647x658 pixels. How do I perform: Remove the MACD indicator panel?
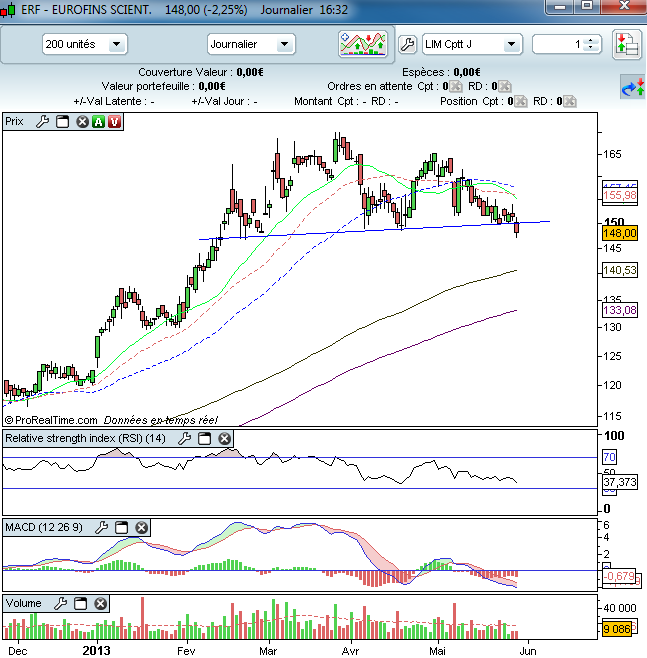coord(142,527)
